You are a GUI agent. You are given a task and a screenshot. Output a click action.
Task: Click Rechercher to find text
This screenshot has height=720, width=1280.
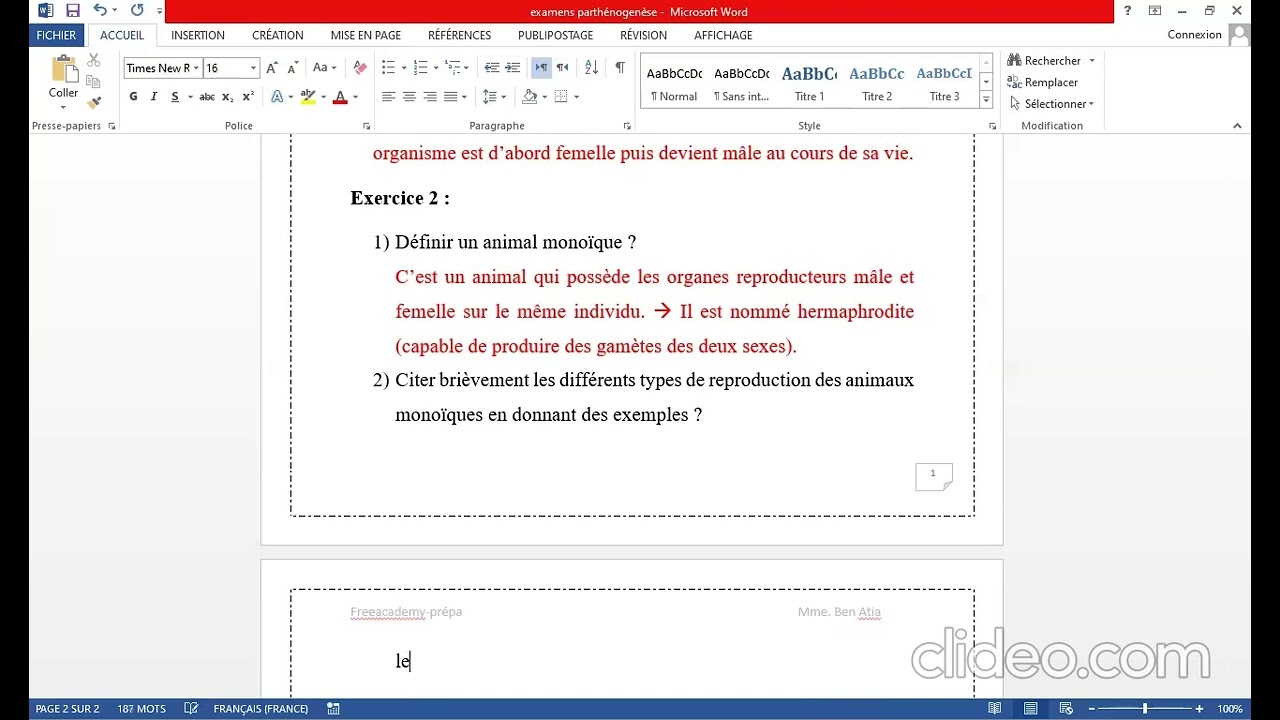coord(1052,61)
